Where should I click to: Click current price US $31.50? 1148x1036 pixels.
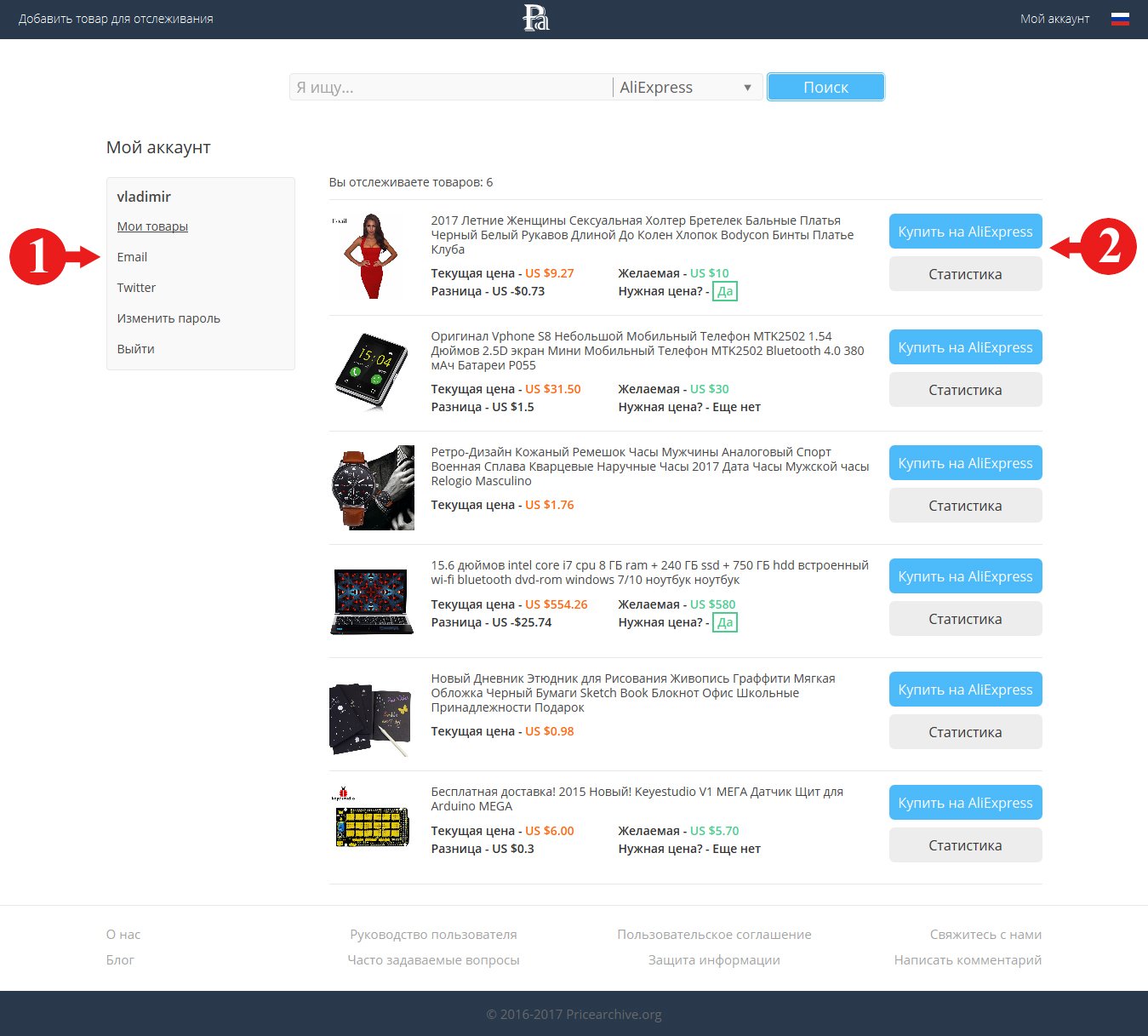click(x=553, y=389)
